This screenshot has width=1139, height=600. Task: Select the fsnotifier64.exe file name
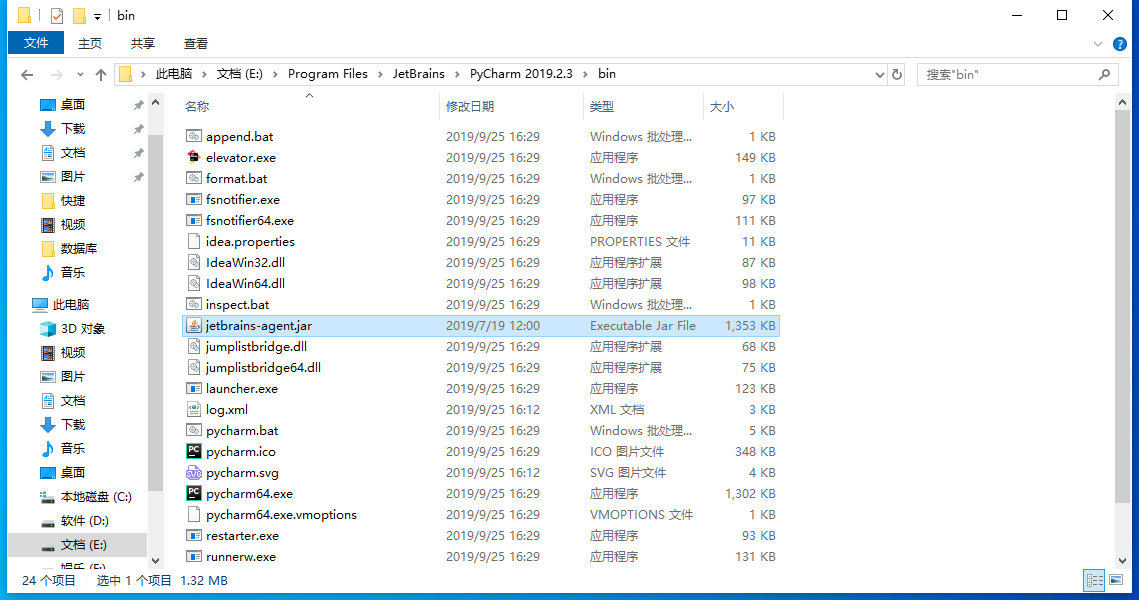click(250, 220)
